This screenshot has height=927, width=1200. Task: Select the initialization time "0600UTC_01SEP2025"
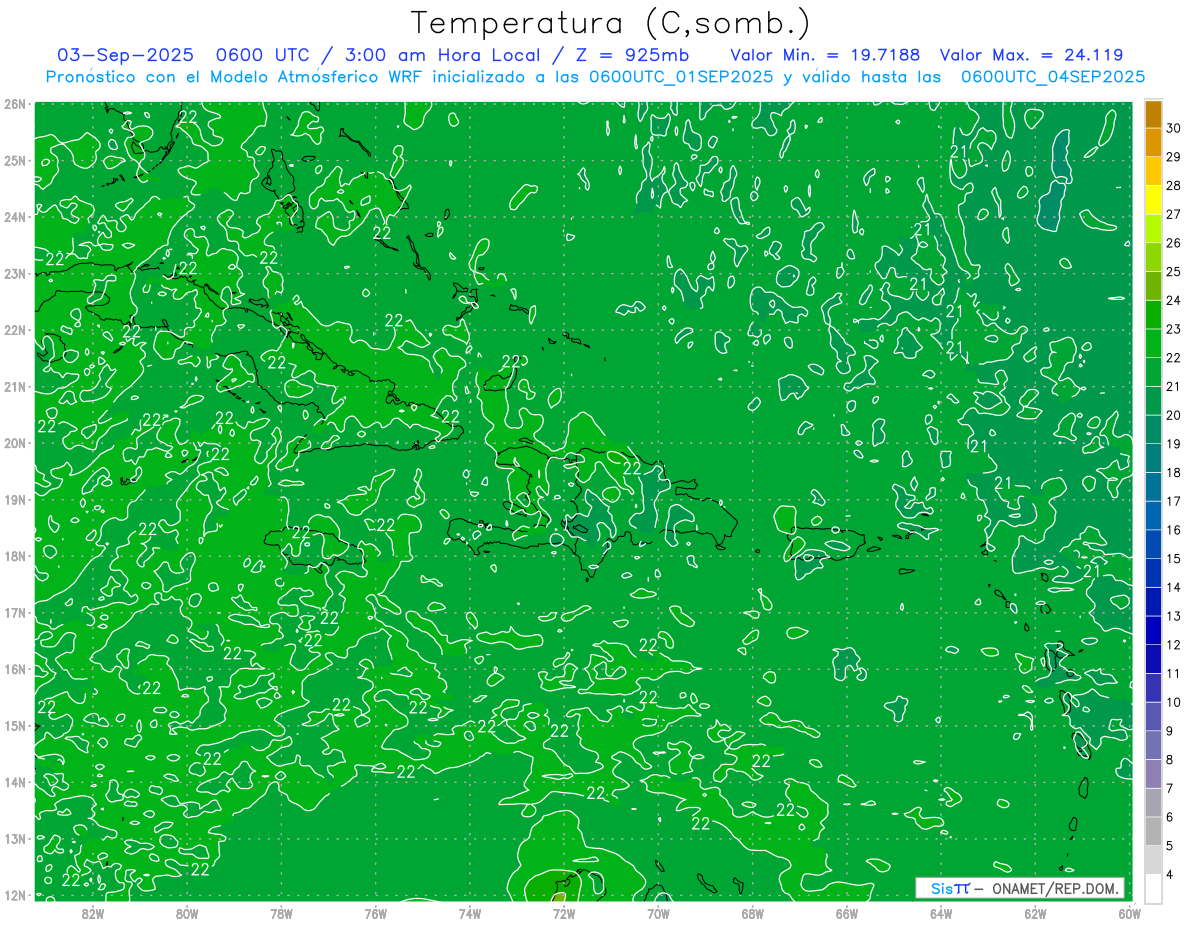tap(681, 76)
